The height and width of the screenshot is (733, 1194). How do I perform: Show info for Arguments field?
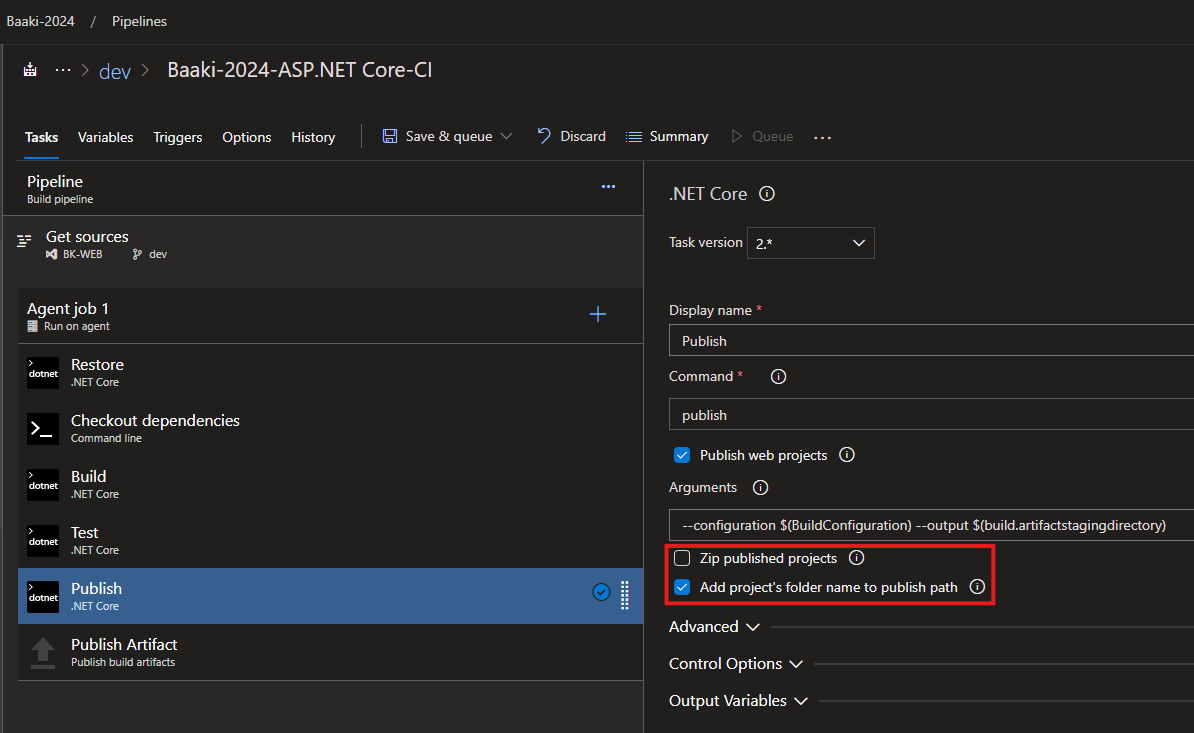pos(761,488)
